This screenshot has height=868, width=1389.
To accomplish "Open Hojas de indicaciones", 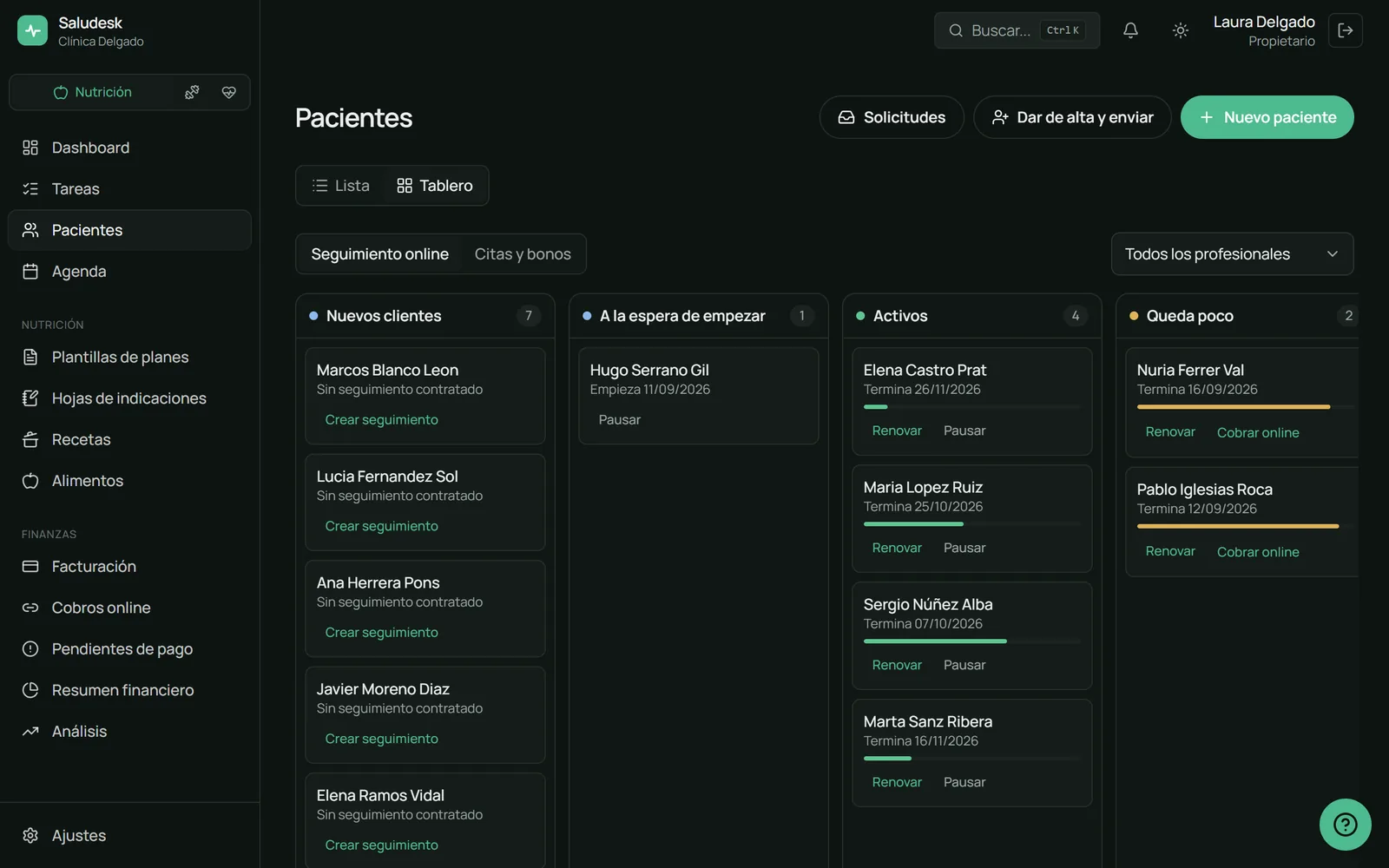I will coord(129,398).
